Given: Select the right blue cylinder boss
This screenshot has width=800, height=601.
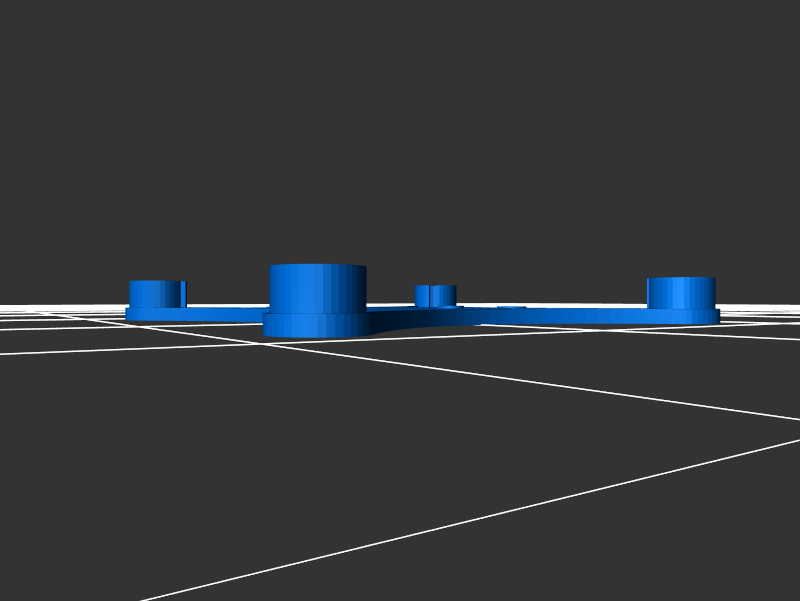Looking at the screenshot, I should coord(681,293).
